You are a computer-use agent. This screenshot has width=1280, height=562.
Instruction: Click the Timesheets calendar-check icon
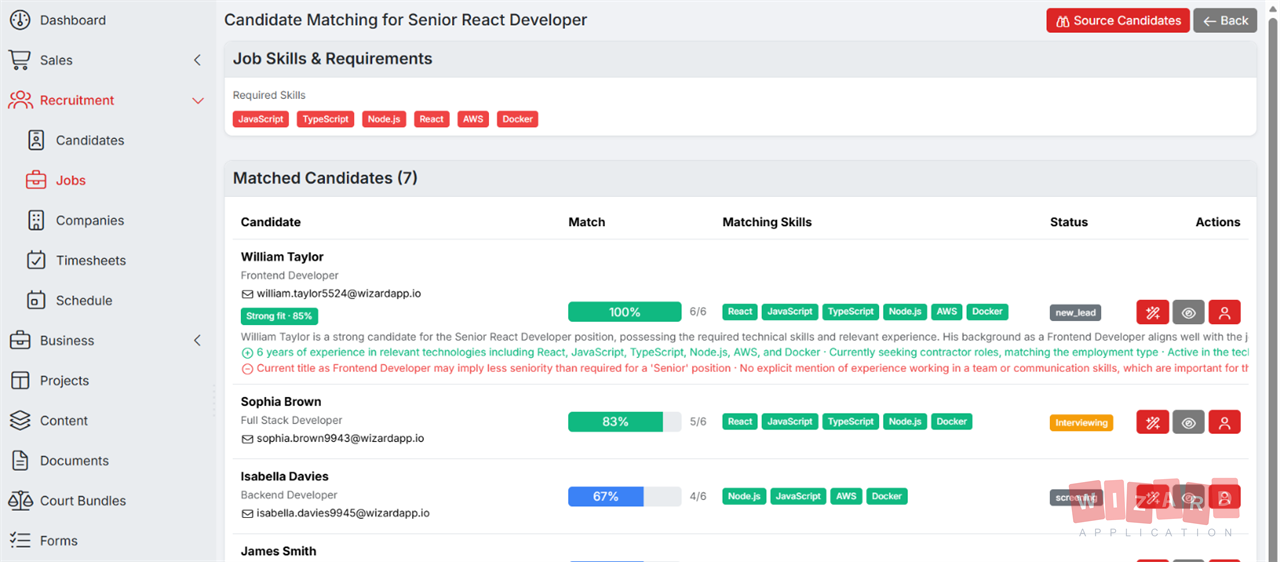[36, 260]
